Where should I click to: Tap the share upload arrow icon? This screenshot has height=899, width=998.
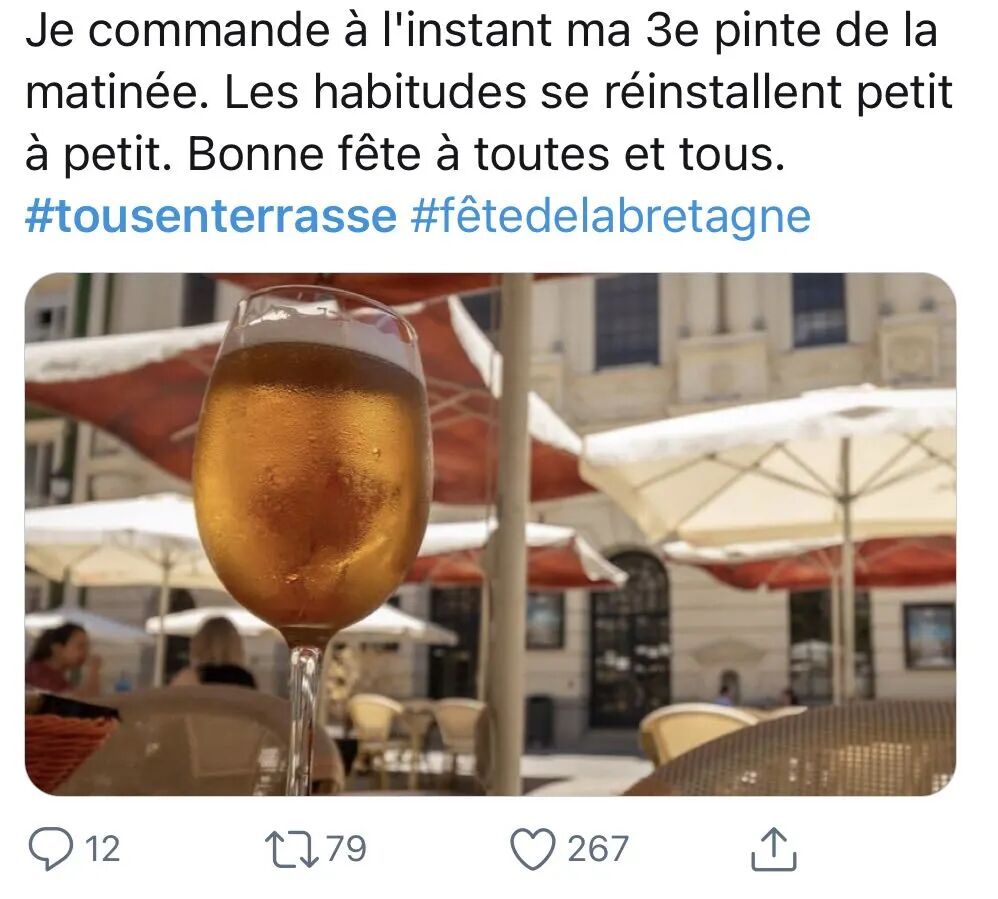[x=774, y=849]
